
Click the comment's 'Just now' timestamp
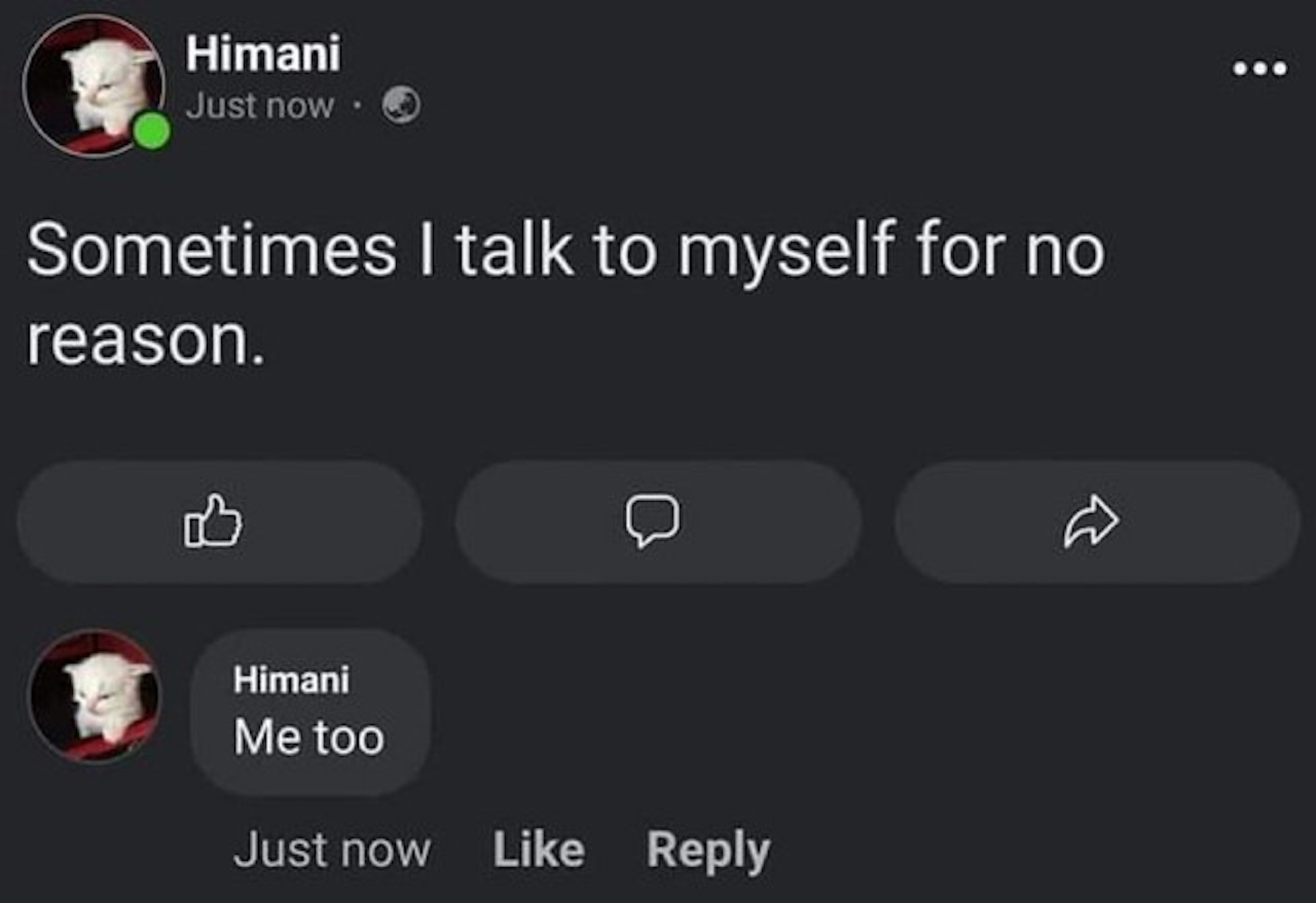pos(332,850)
